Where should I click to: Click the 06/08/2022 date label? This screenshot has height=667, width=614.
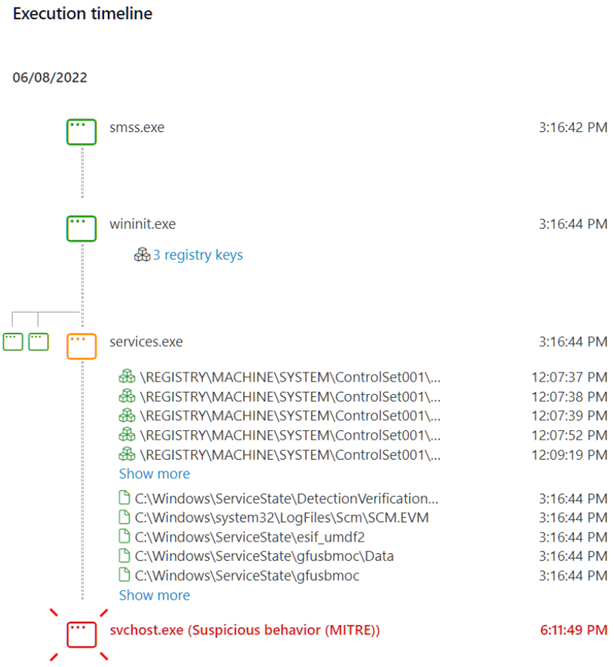point(50,77)
